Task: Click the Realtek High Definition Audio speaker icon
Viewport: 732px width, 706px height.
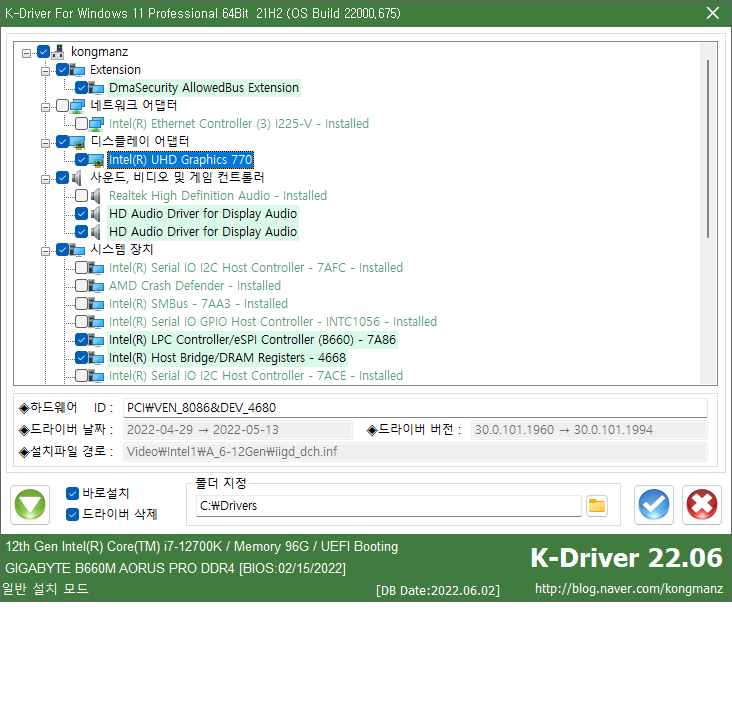Action: point(95,196)
